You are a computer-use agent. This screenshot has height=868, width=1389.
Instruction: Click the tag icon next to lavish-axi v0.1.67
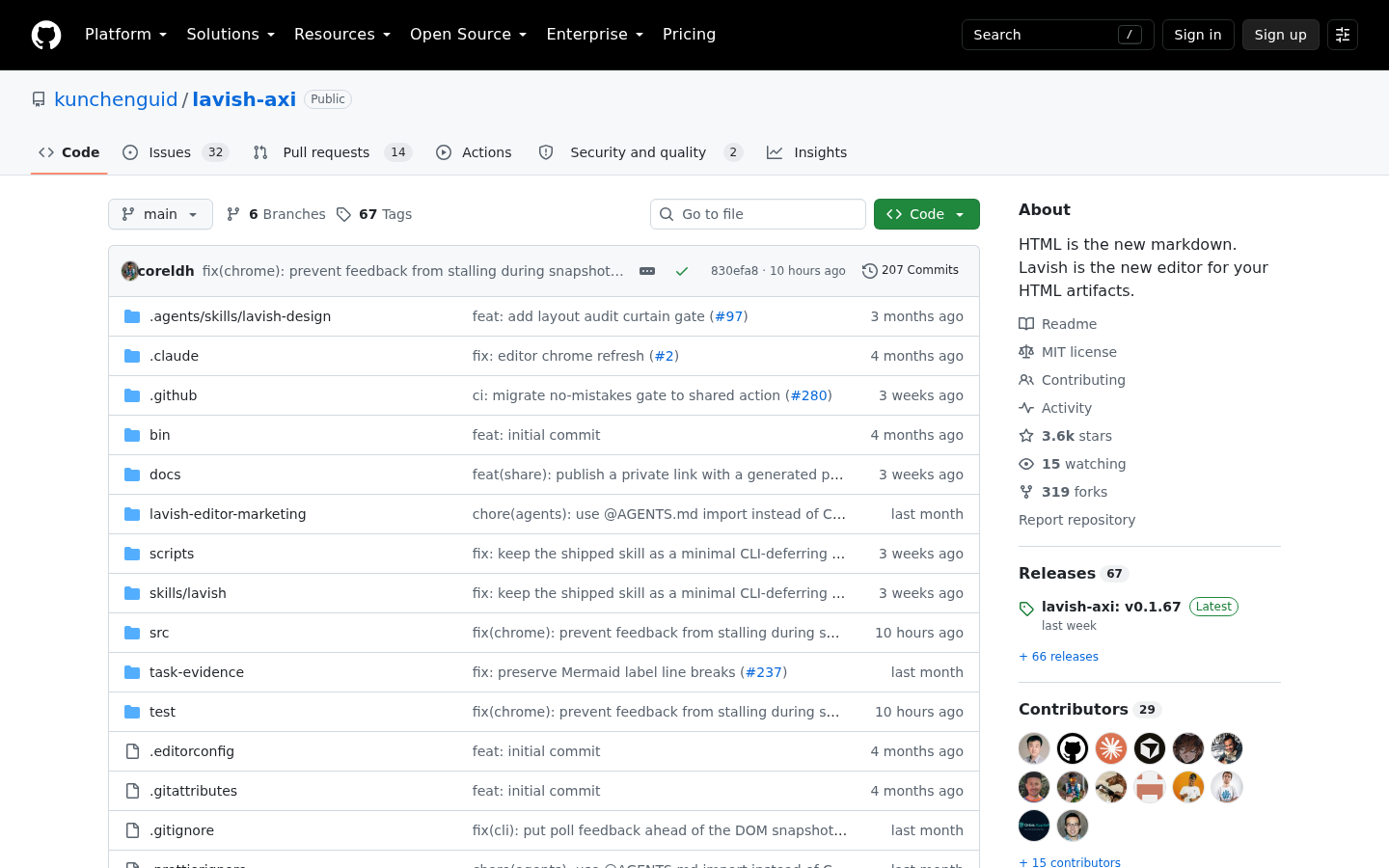coord(1026,609)
